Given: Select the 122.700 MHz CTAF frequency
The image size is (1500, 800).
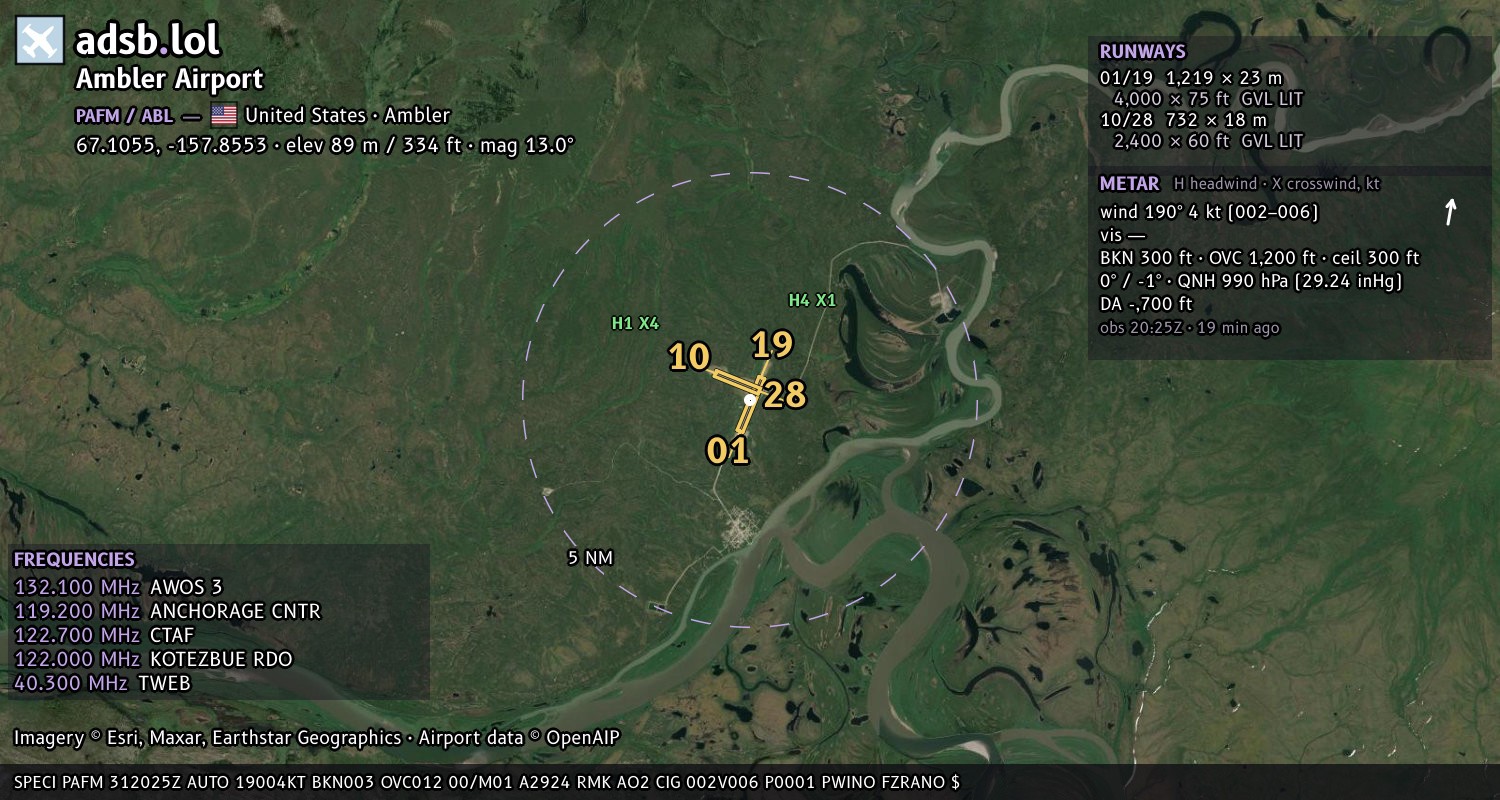Looking at the screenshot, I should pos(104,635).
